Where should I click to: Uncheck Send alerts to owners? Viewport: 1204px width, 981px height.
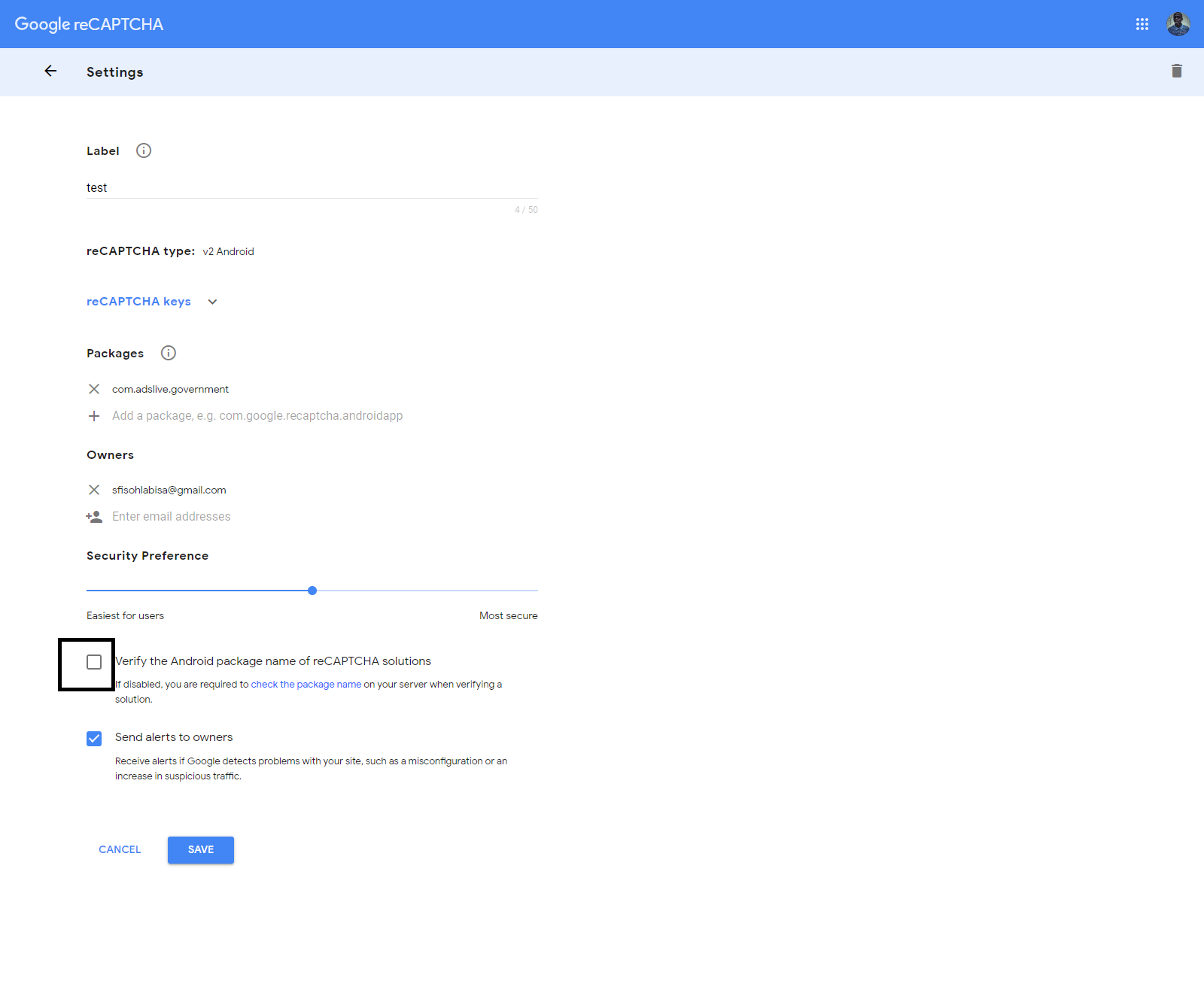[x=94, y=739]
